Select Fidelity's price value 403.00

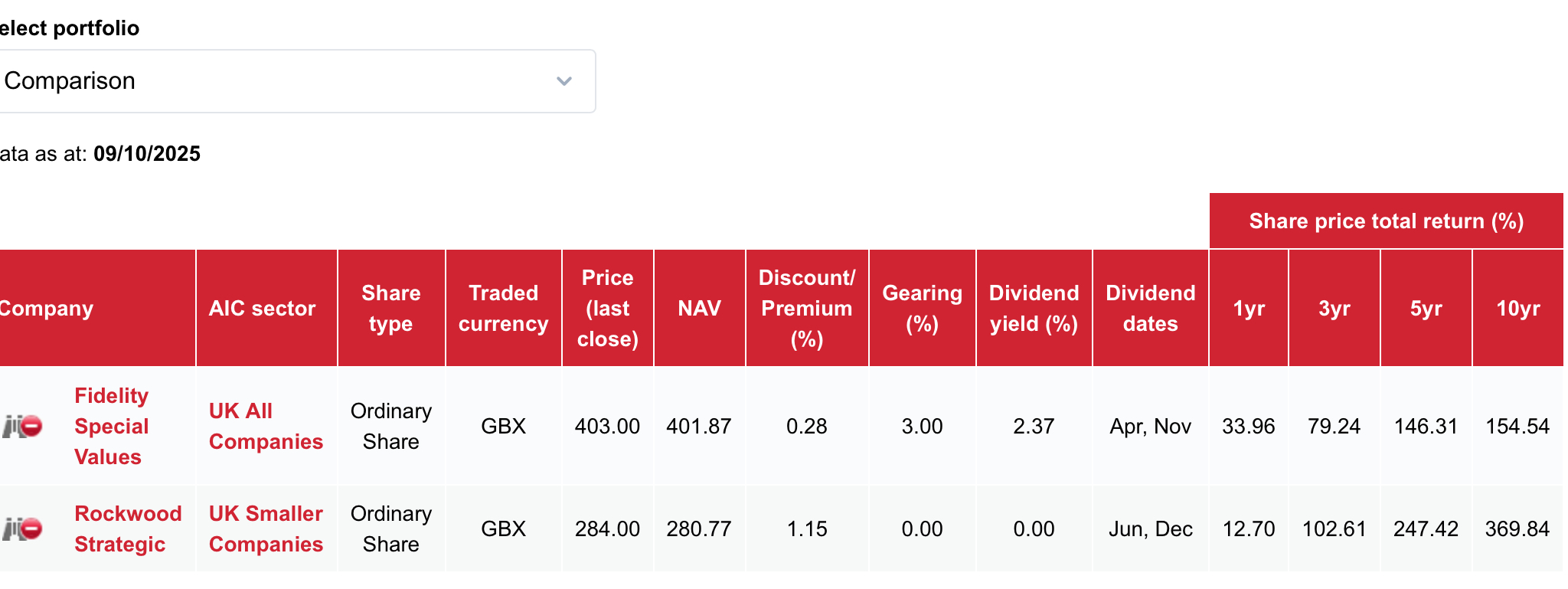click(607, 426)
